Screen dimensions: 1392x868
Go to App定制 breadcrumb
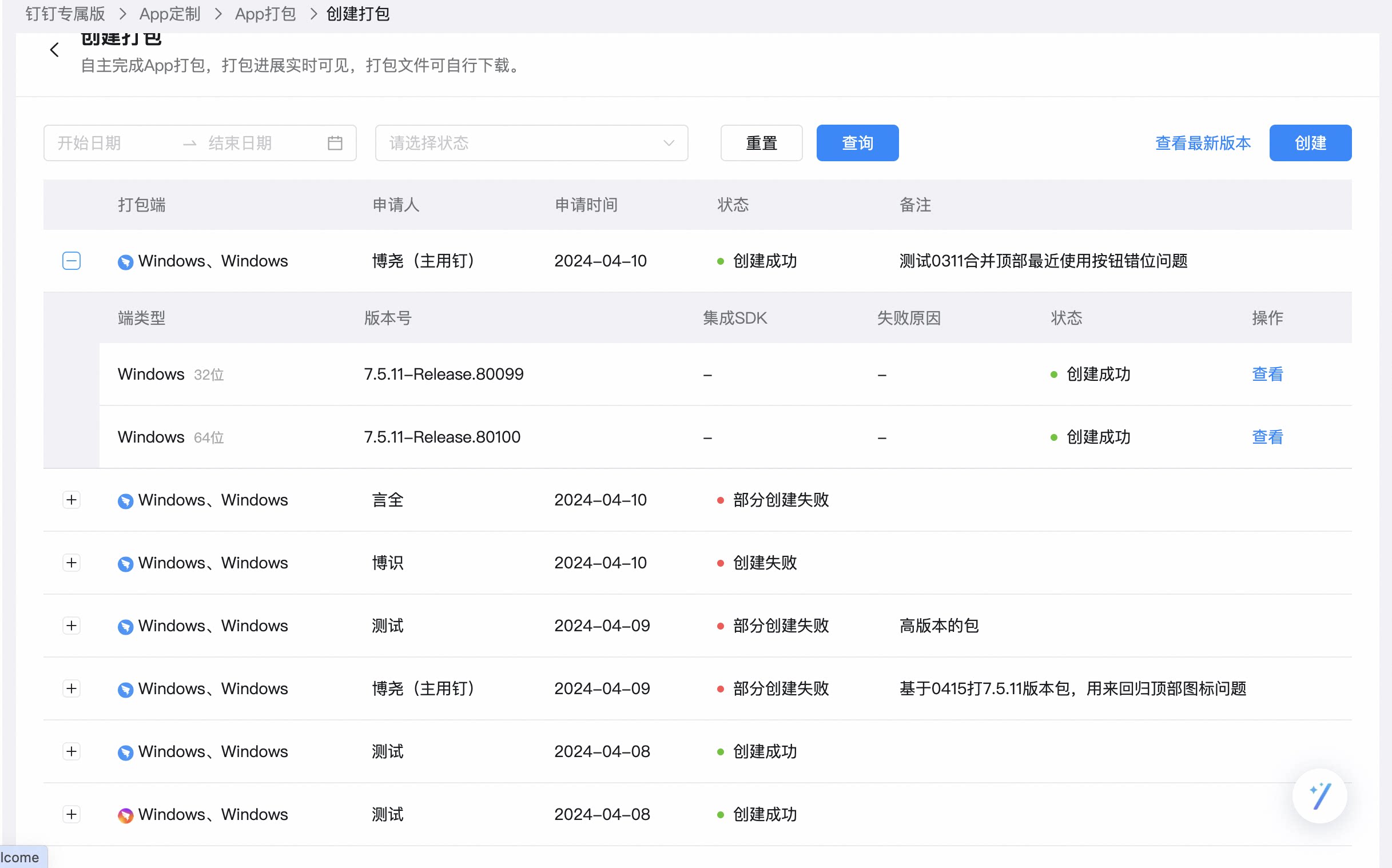point(170,14)
